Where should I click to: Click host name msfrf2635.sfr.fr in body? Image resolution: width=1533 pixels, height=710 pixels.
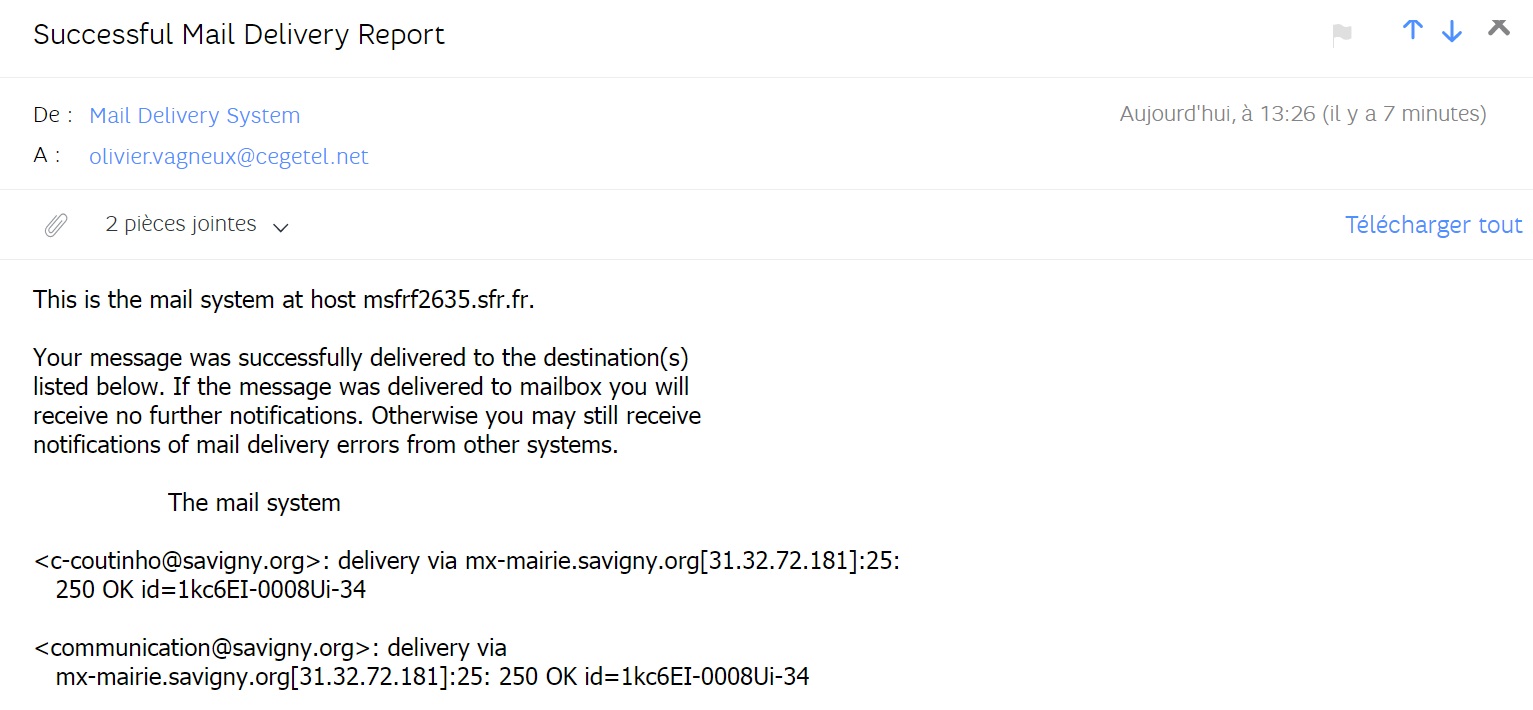coord(449,300)
